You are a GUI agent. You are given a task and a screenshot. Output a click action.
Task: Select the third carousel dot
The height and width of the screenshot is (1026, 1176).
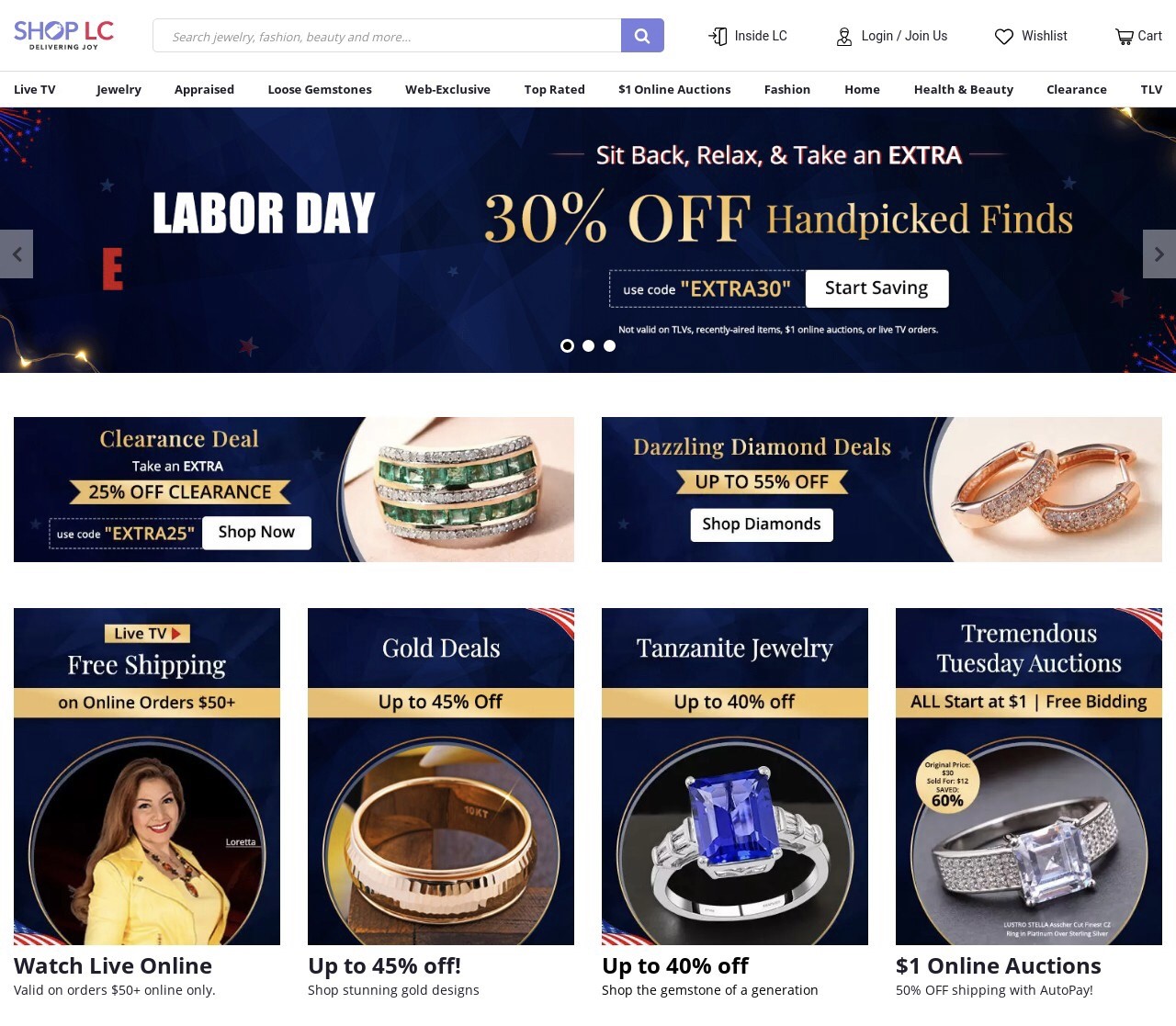point(609,345)
